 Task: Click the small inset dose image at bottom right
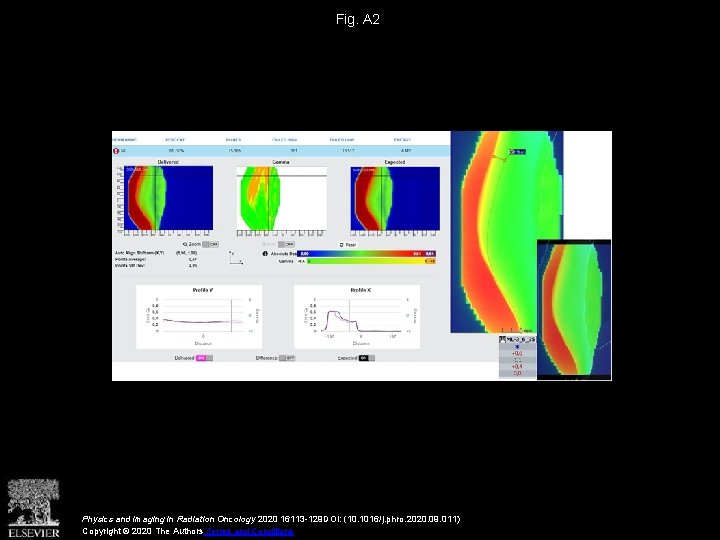click(574, 309)
